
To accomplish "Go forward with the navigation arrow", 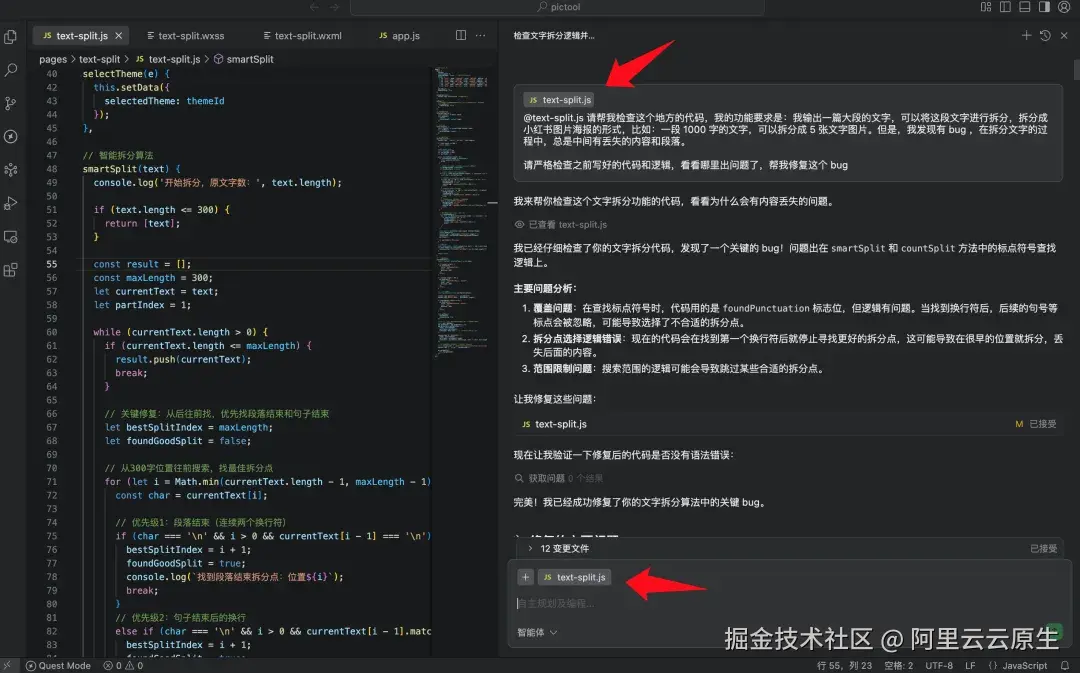I will click(x=334, y=7).
